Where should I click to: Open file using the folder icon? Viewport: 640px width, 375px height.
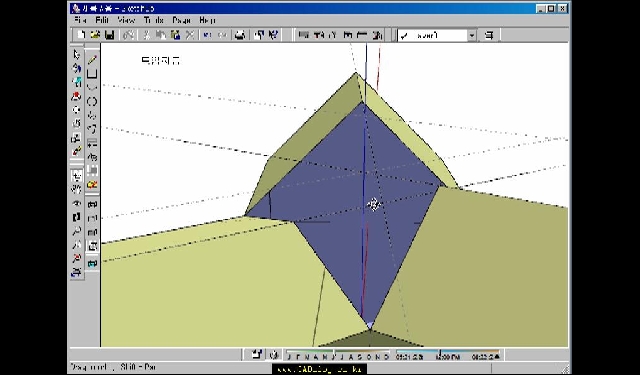95,35
